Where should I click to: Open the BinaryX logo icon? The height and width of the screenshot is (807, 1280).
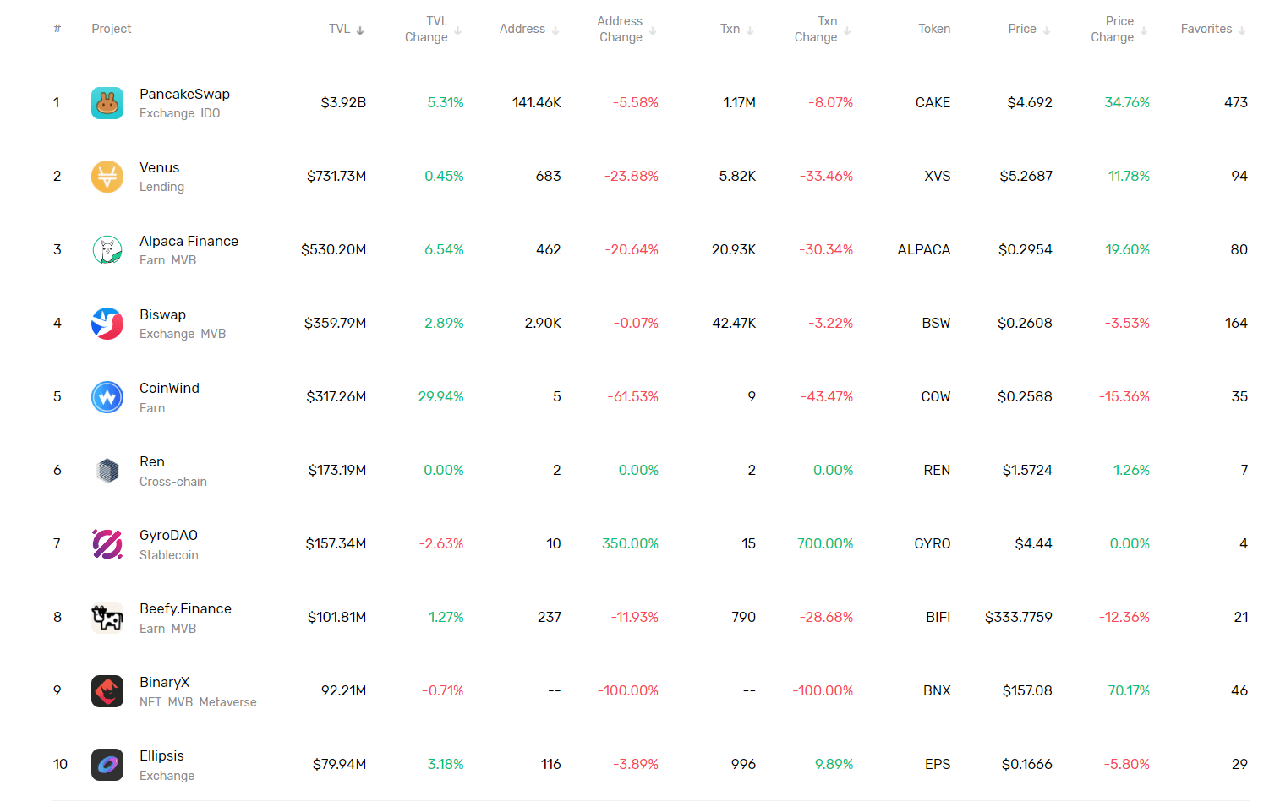(x=107, y=691)
